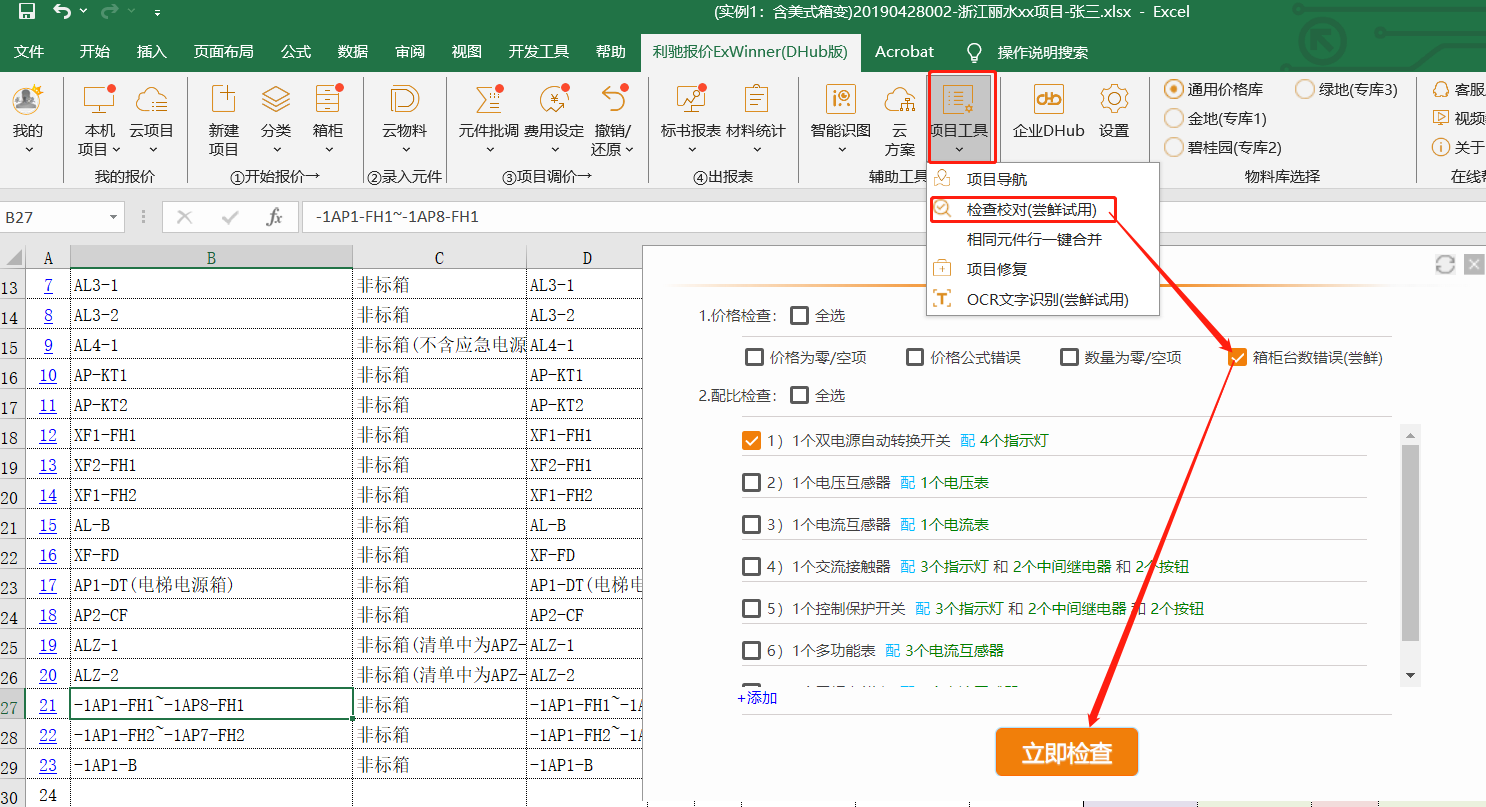Select the 通用价格库 radio button
Screen dimensions: 1486x807
(x=1174, y=89)
